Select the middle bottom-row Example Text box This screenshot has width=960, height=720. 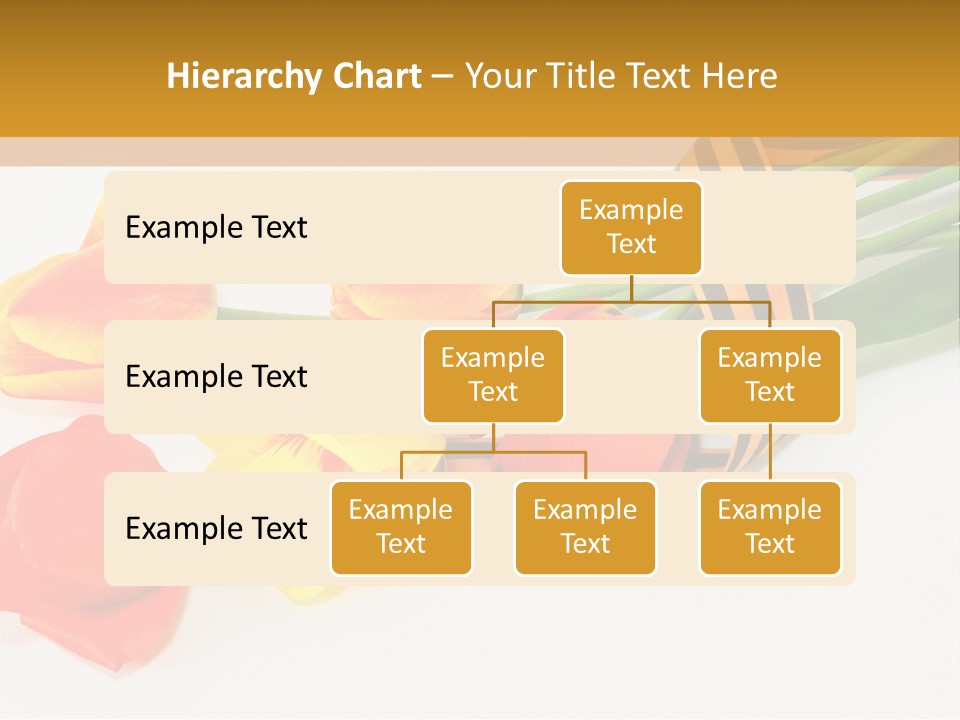[585, 527]
